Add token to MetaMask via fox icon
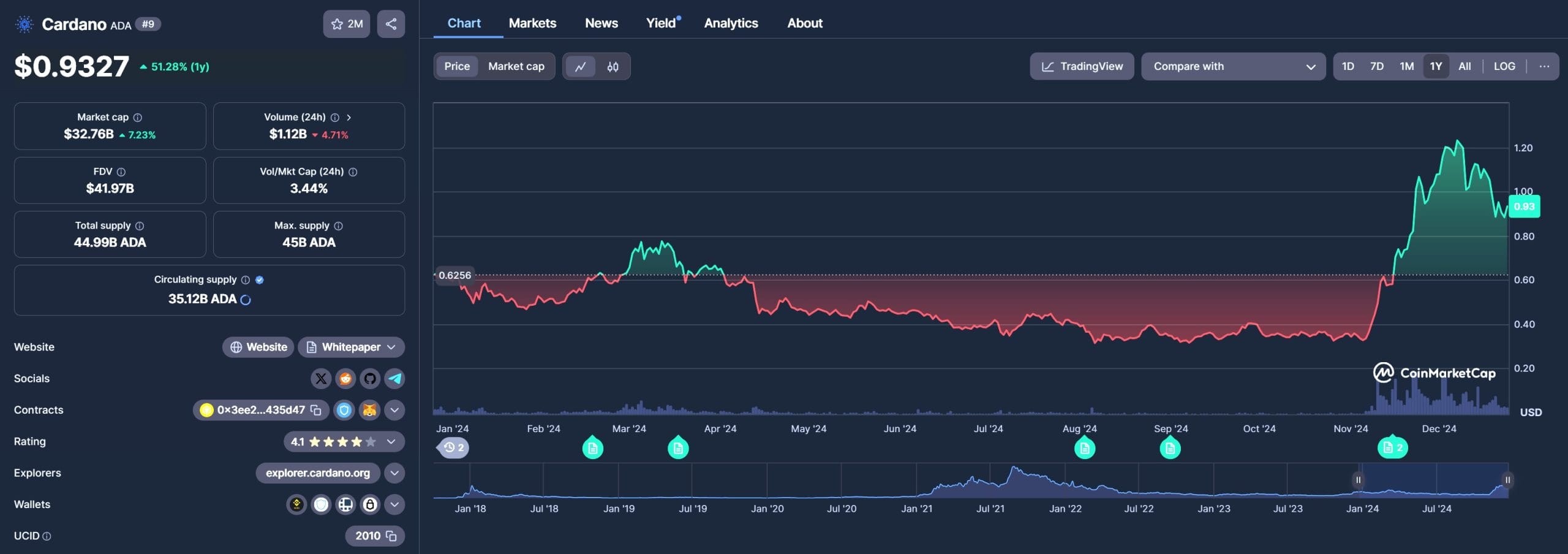This screenshot has width=1568, height=554. (x=369, y=410)
